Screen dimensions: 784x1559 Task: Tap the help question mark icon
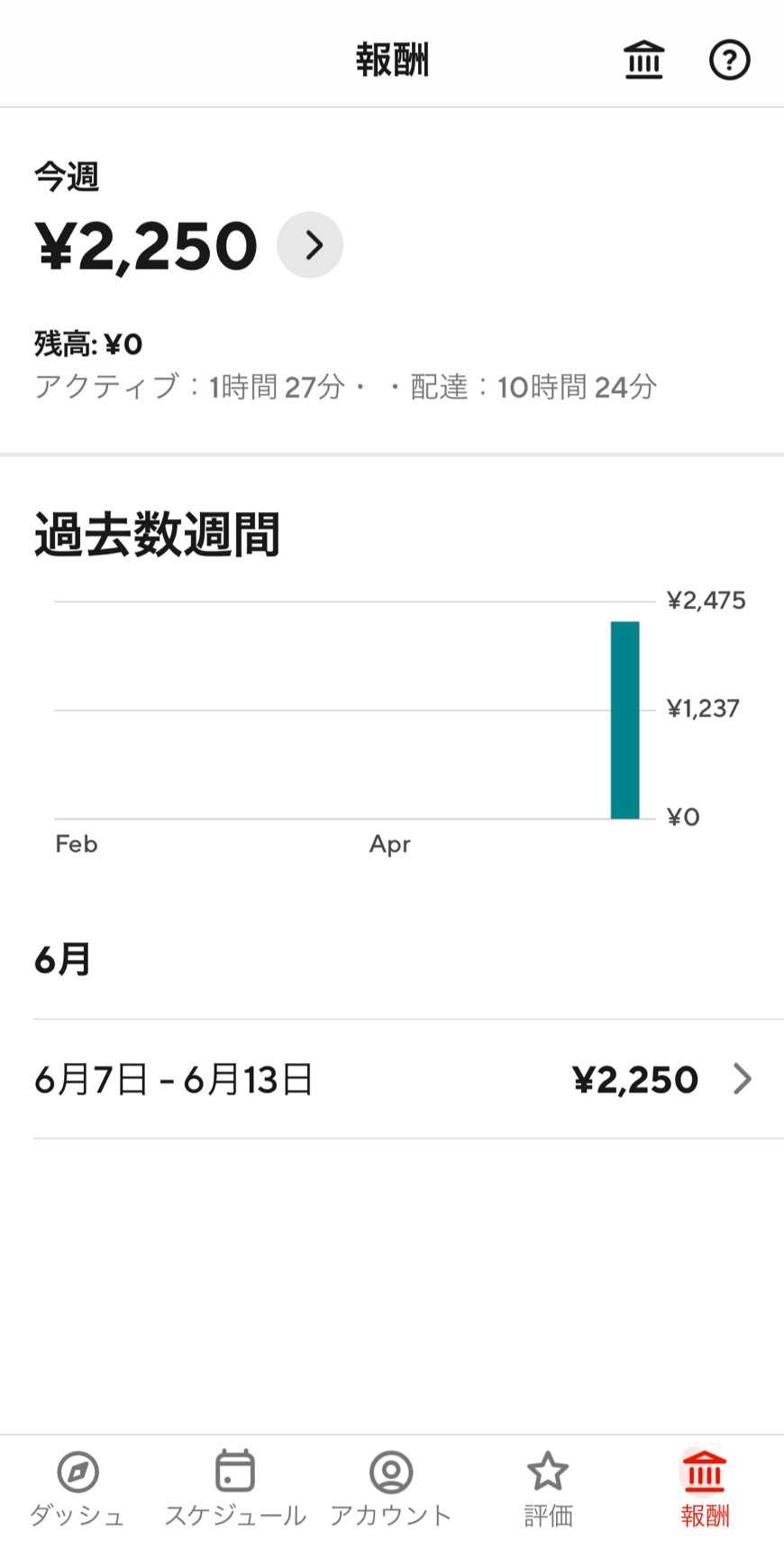pos(729,60)
